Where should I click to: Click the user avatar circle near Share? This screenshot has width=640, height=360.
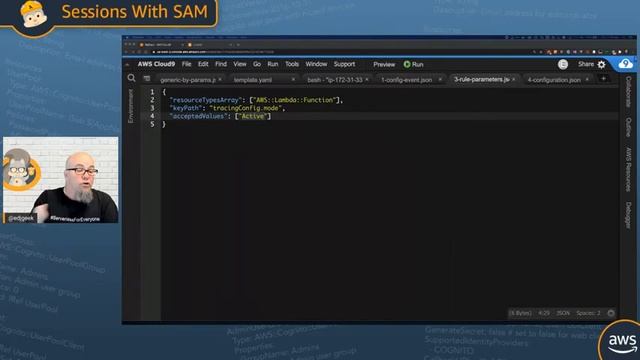click(563, 64)
